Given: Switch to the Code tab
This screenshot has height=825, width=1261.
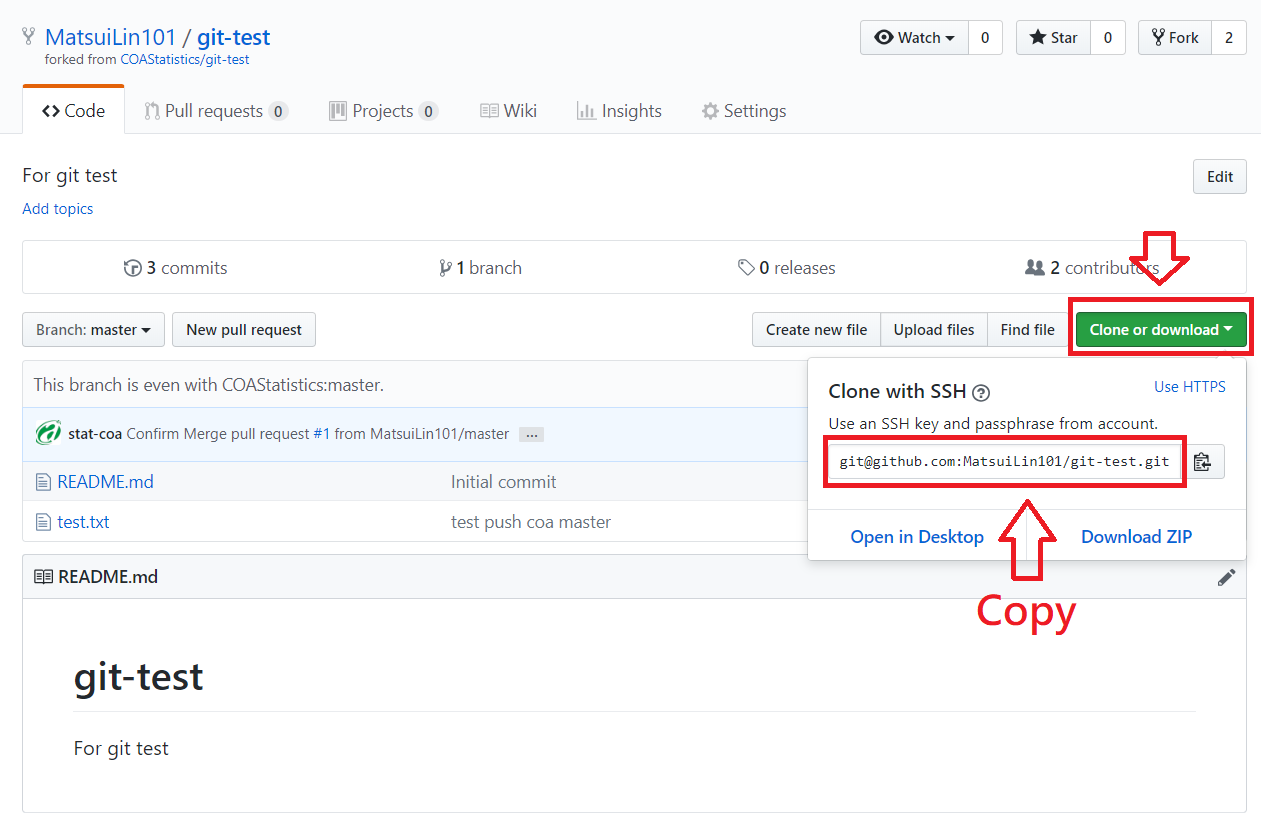Looking at the screenshot, I should [74, 111].
